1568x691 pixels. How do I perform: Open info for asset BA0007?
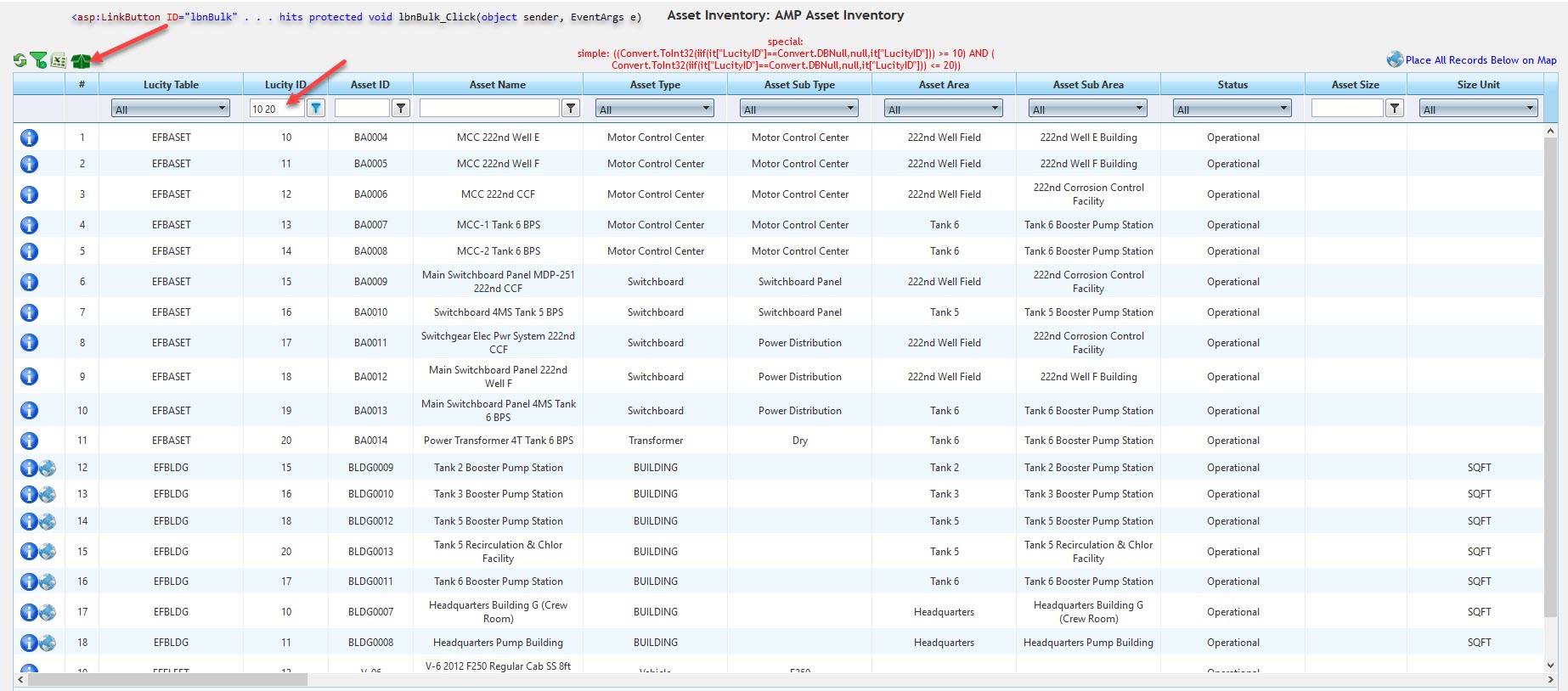(29, 225)
